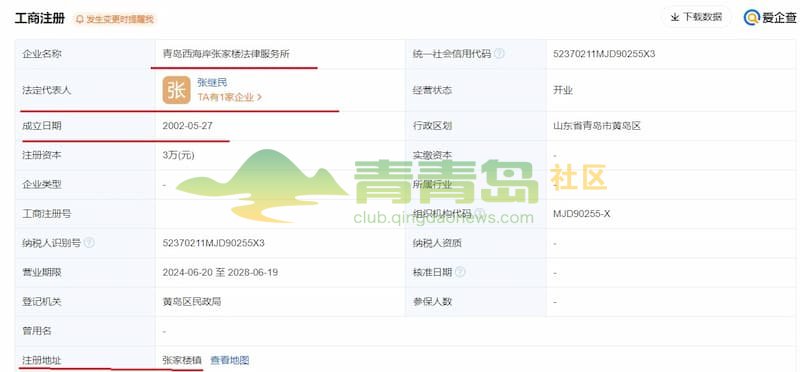This screenshot has height=372, width=800.
Task: Click the 统一社会信用代码 label
Action: coord(452,54)
